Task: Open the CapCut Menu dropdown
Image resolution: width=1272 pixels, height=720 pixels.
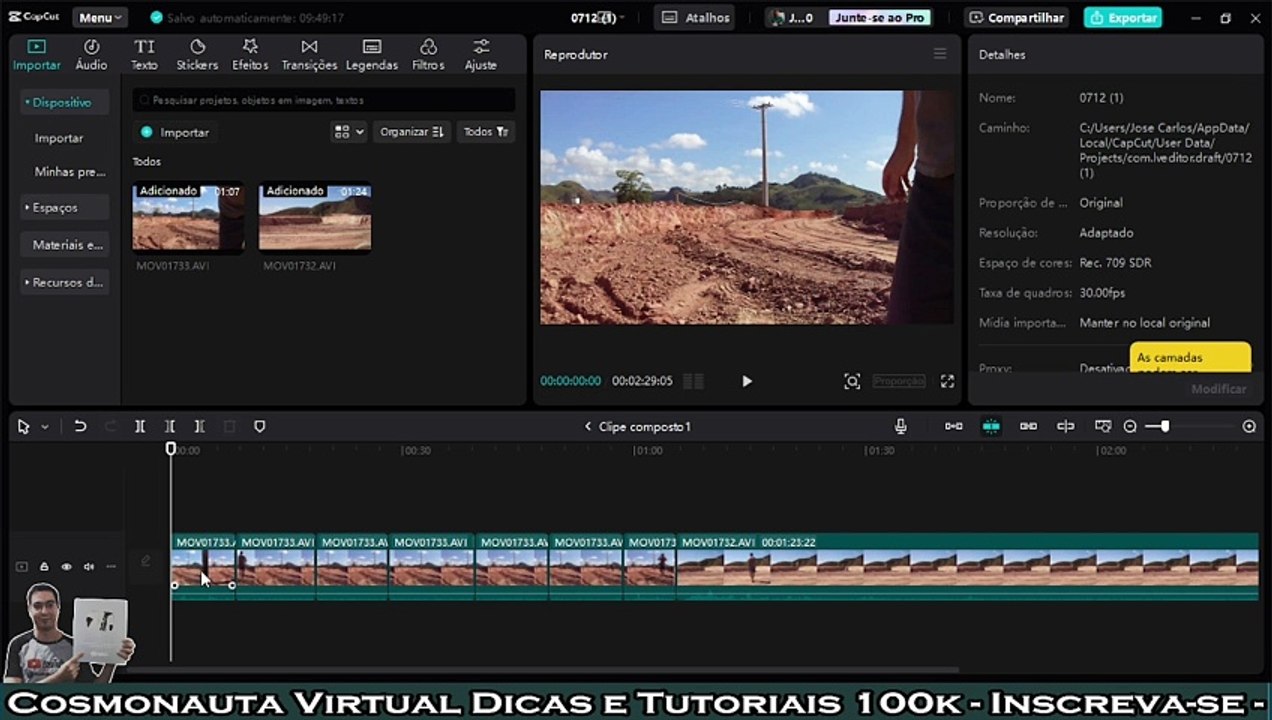Action: click(100, 18)
